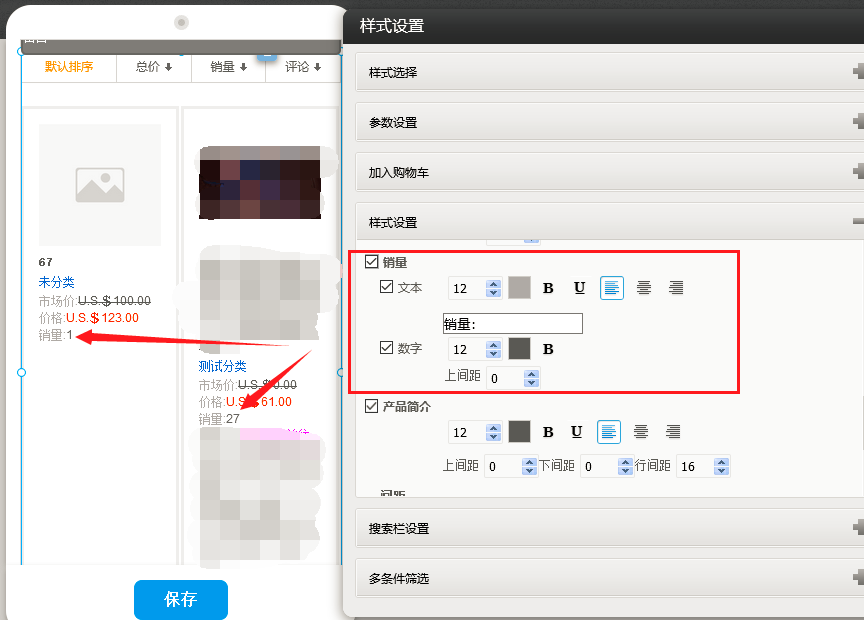Toggle bold for the 数字 row
The height and width of the screenshot is (620, 864).
click(548, 349)
